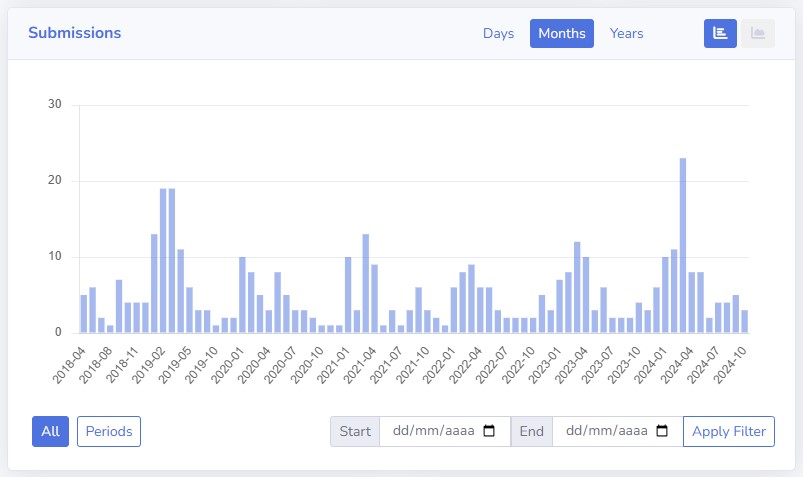This screenshot has width=803, height=477.
Task: Click the Apply Filter button
Action: (x=729, y=431)
